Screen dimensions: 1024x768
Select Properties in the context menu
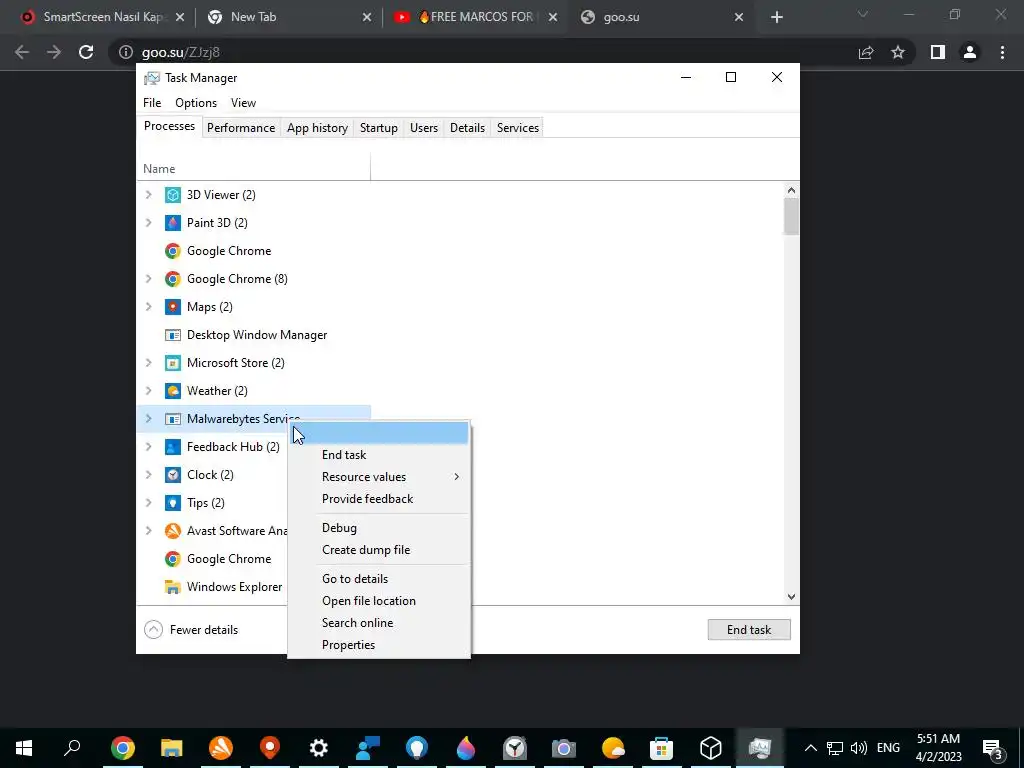[379, 645]
